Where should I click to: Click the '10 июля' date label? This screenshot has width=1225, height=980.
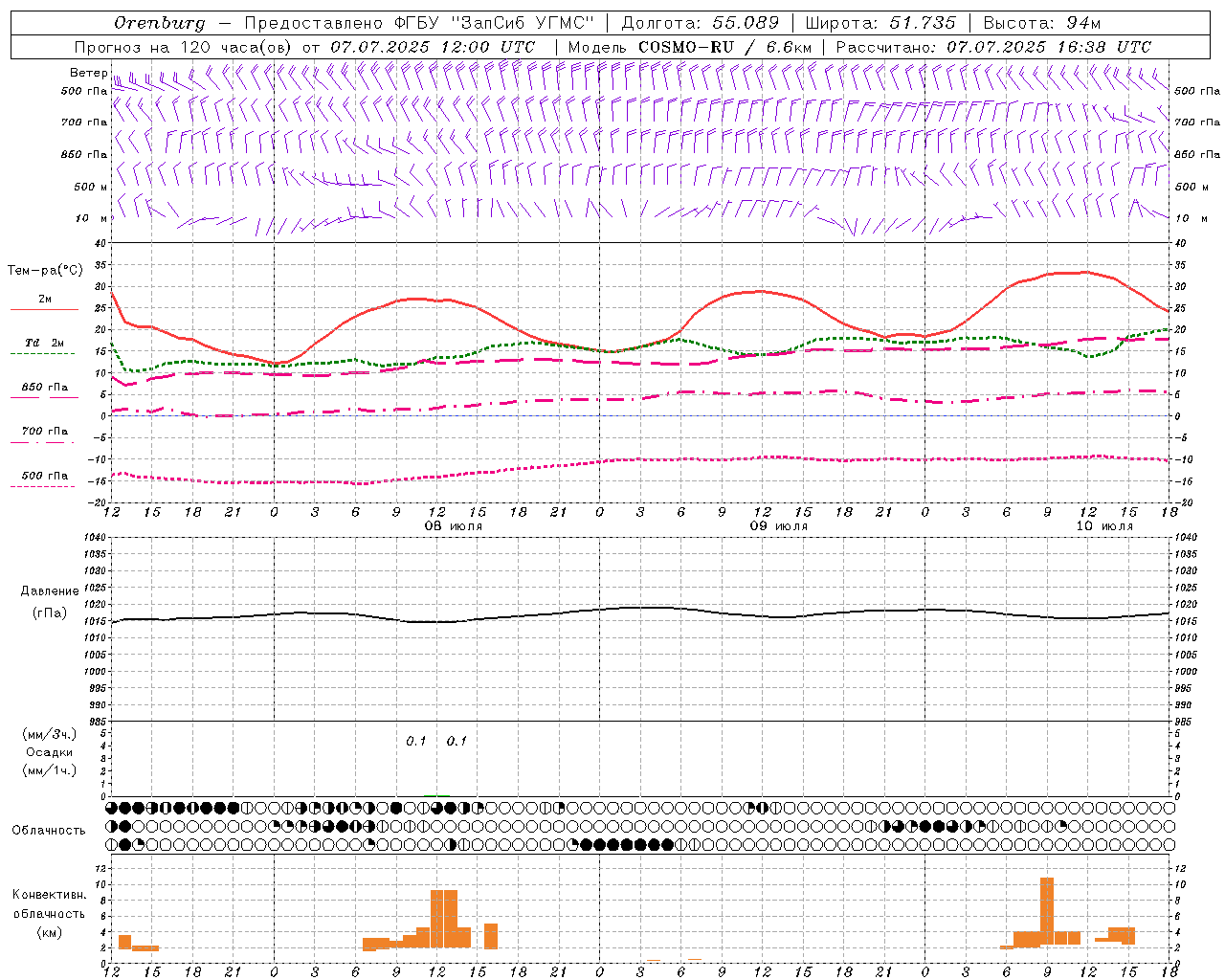coord(1104,526)
